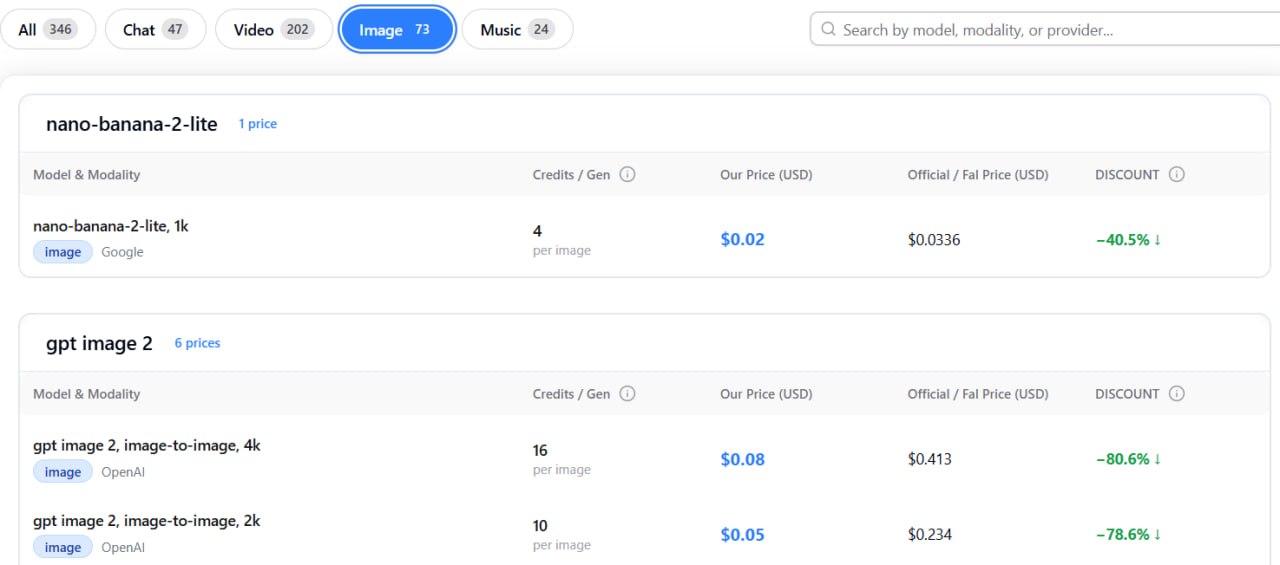Viewport: 1280px width, 565px height.
Task: Switch to the Music filter tab
Action: click(517, 30)
